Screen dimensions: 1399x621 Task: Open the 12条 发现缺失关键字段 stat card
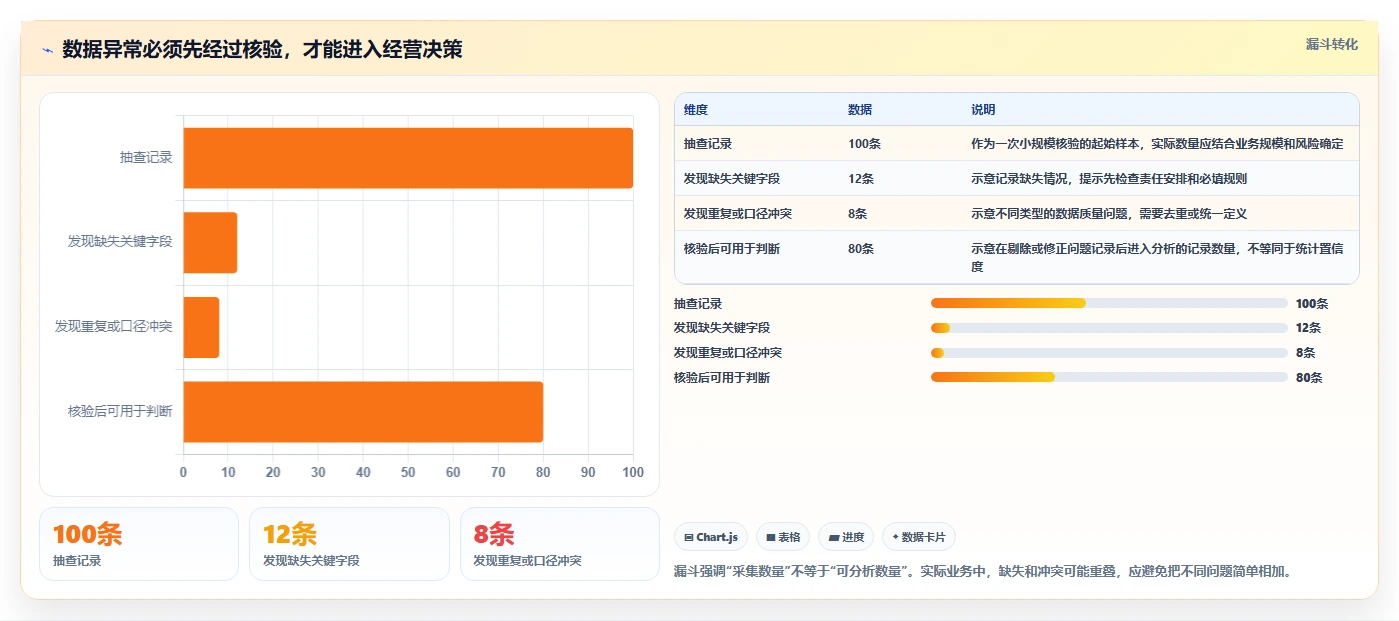pos(350,544)
